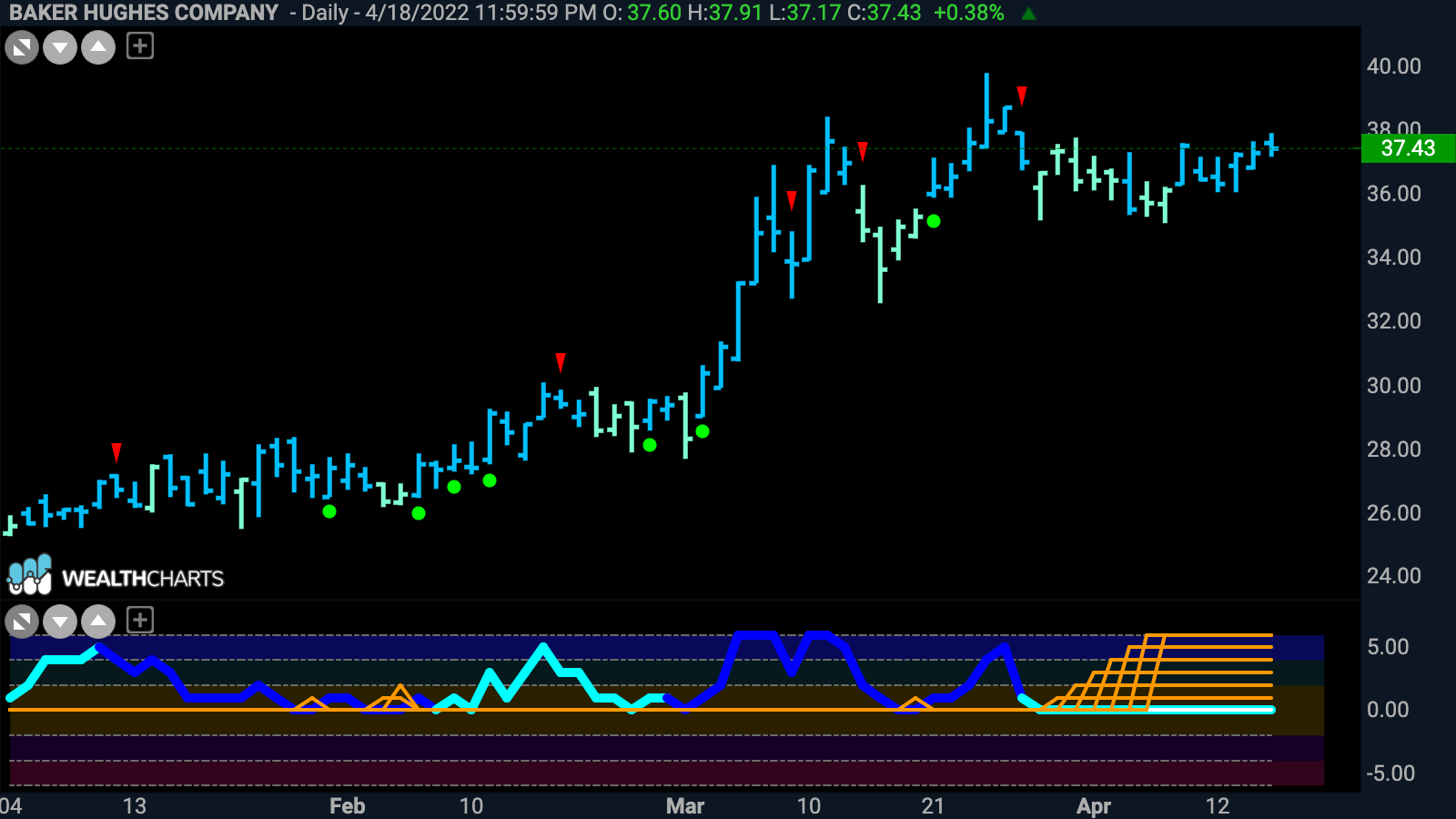This screenshot has width=1456, height=819.
Task: Click the green up triangle after the change percent
Action: 1029,14
